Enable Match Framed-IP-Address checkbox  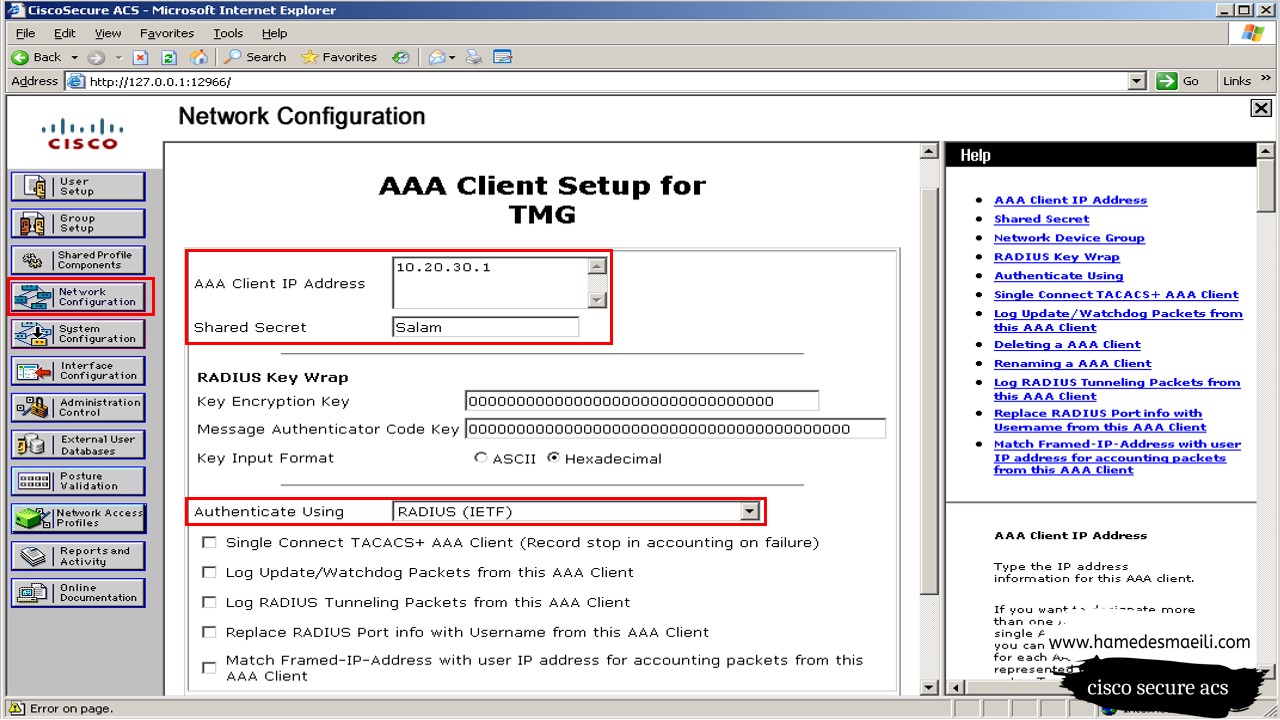(x=209, y=667)
